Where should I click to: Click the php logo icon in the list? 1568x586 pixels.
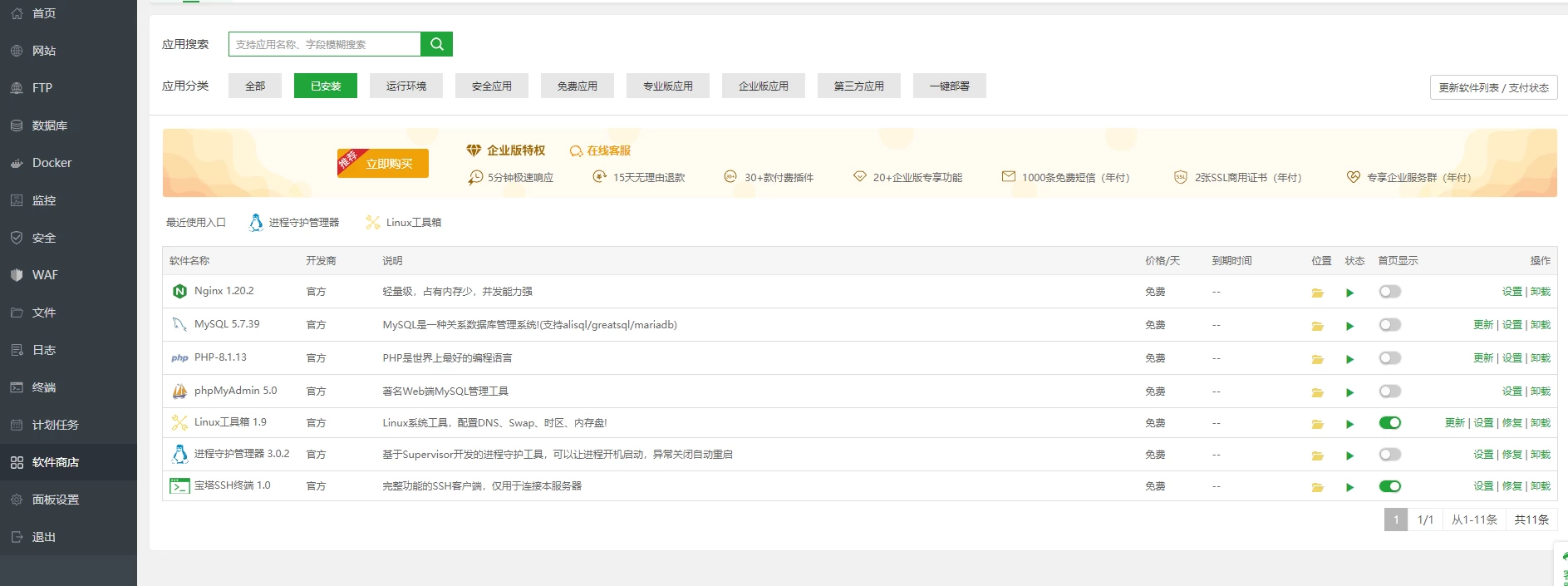(179, 358)
